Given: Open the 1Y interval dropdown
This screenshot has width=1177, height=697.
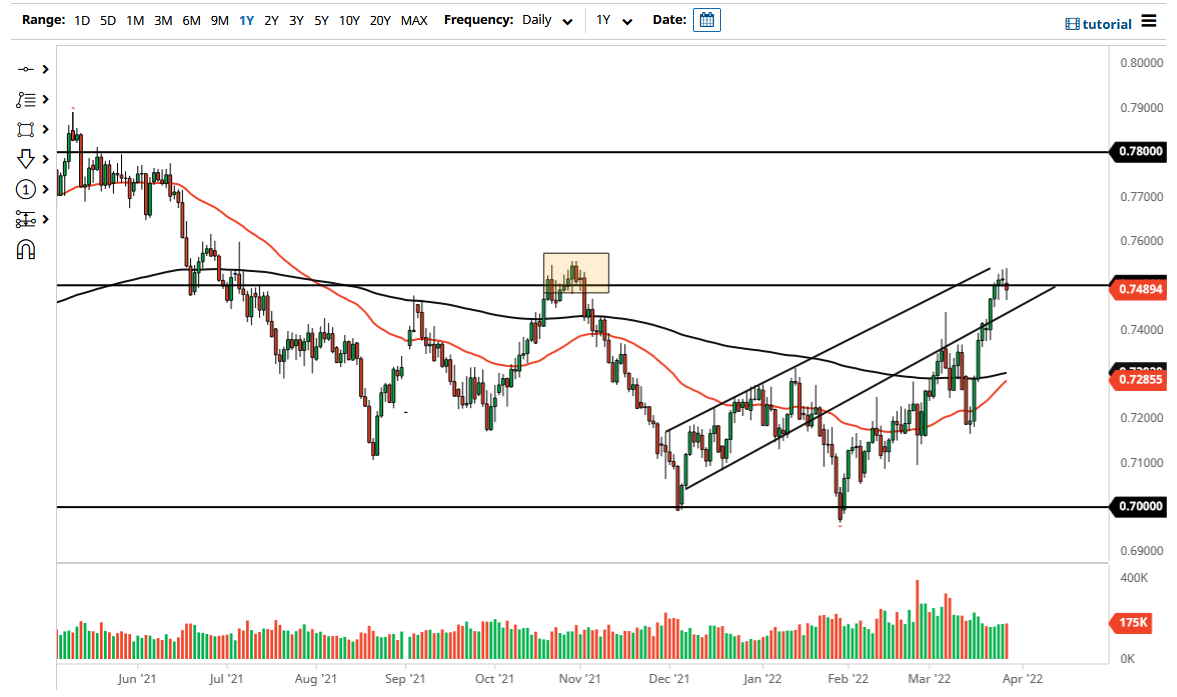Looking at the screenshot, I should (x=615, y=19).
